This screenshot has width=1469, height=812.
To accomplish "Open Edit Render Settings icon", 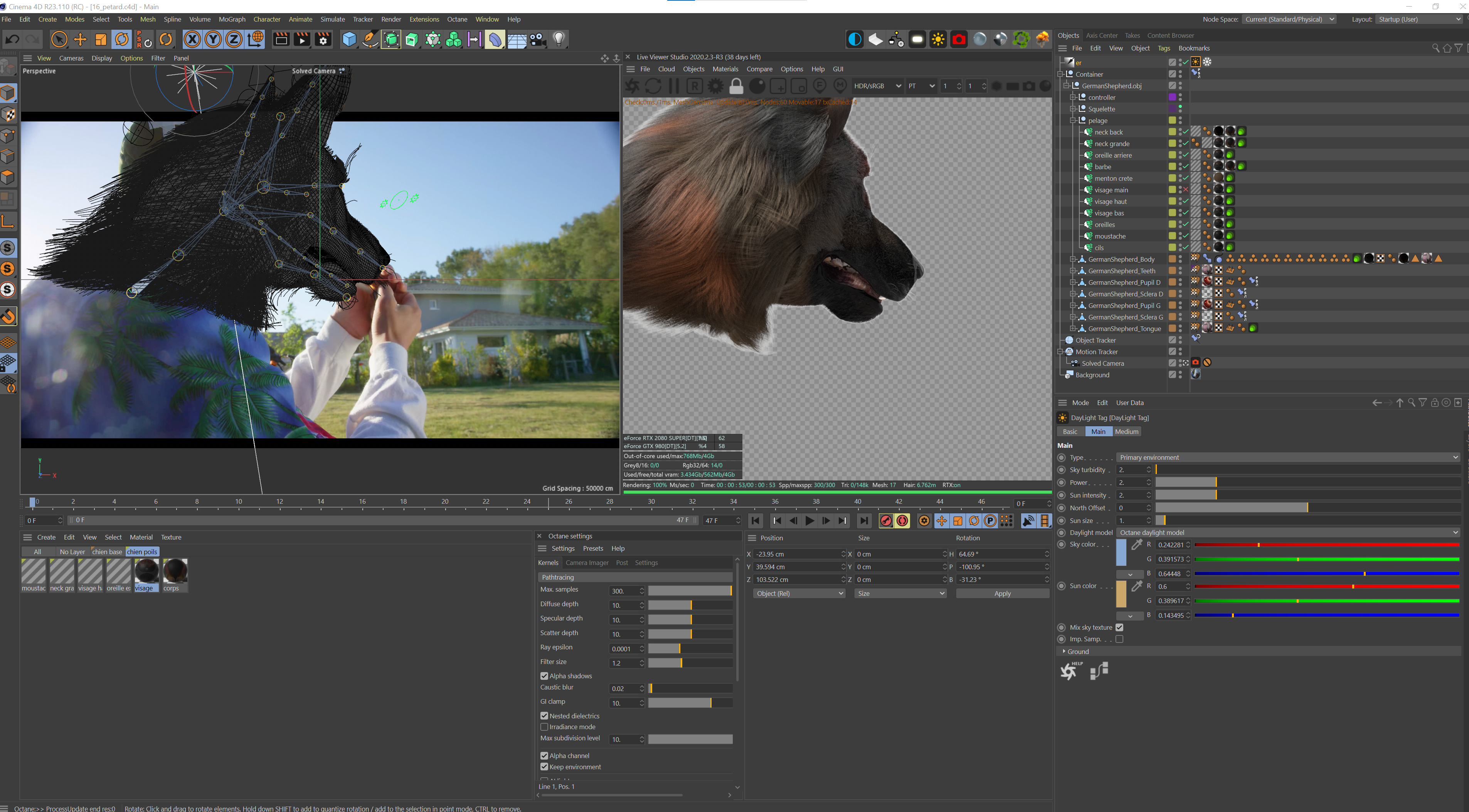I will coord(323,39).
